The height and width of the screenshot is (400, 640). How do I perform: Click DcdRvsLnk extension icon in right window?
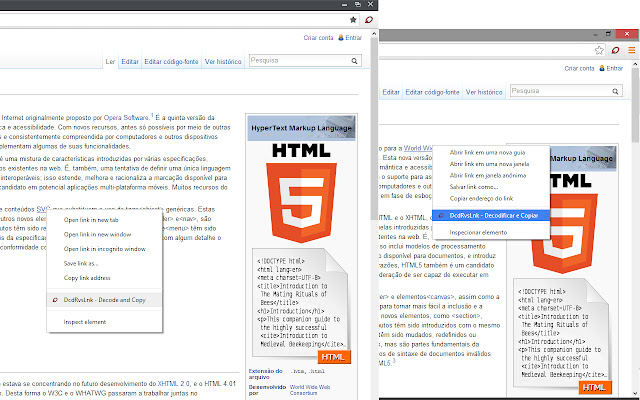click(615, 50)
